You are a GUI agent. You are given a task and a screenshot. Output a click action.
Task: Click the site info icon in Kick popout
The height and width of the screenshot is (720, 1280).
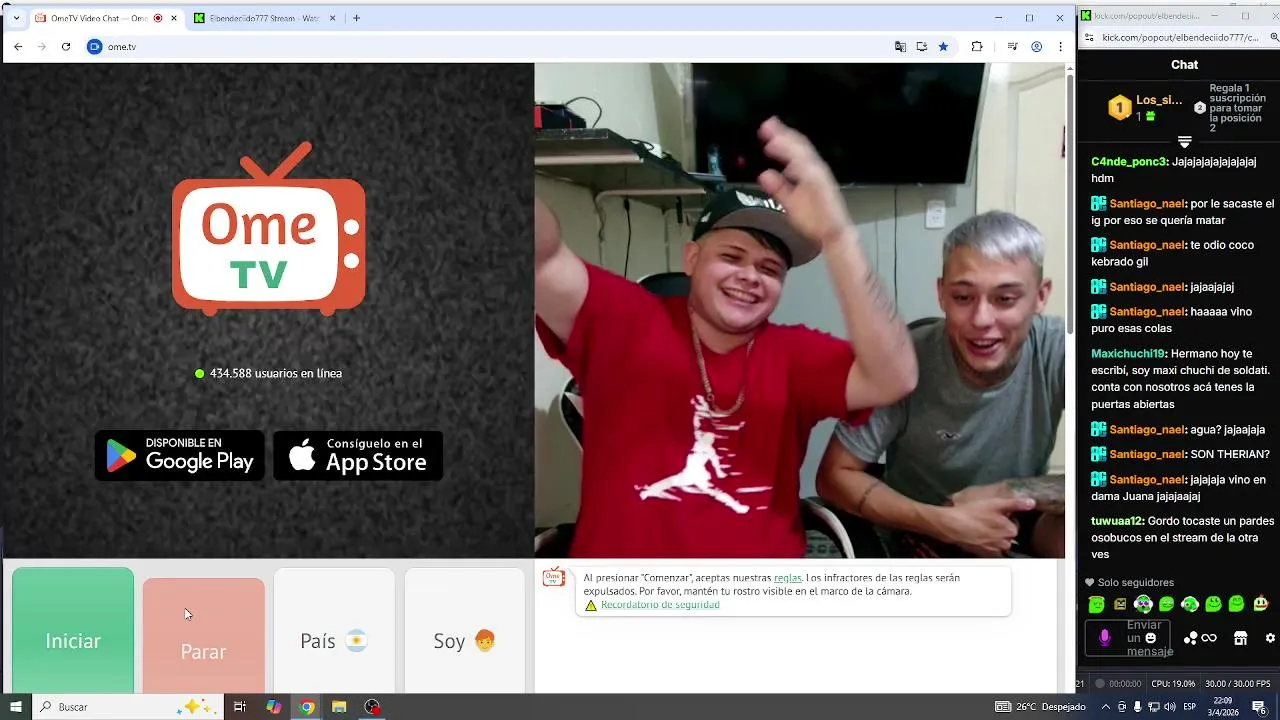click(1088, 37)
